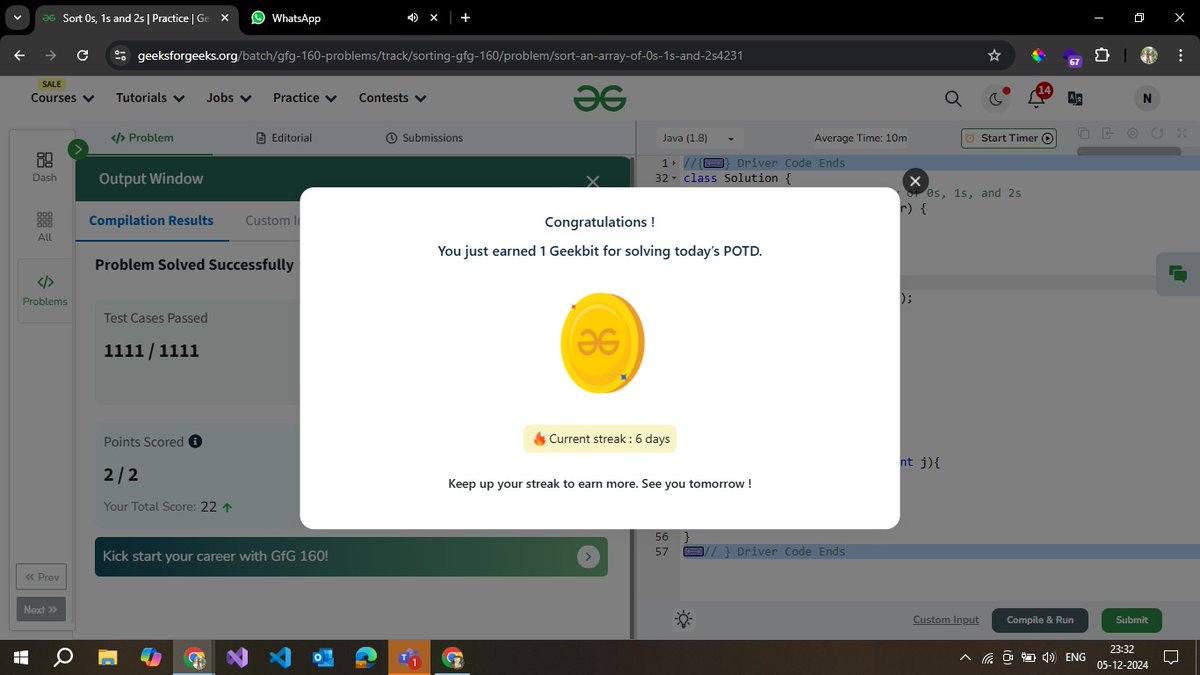This screenshot has width=1200, height=675.
Task: Open the chat support floating icon
Action: coord(1178,274)
